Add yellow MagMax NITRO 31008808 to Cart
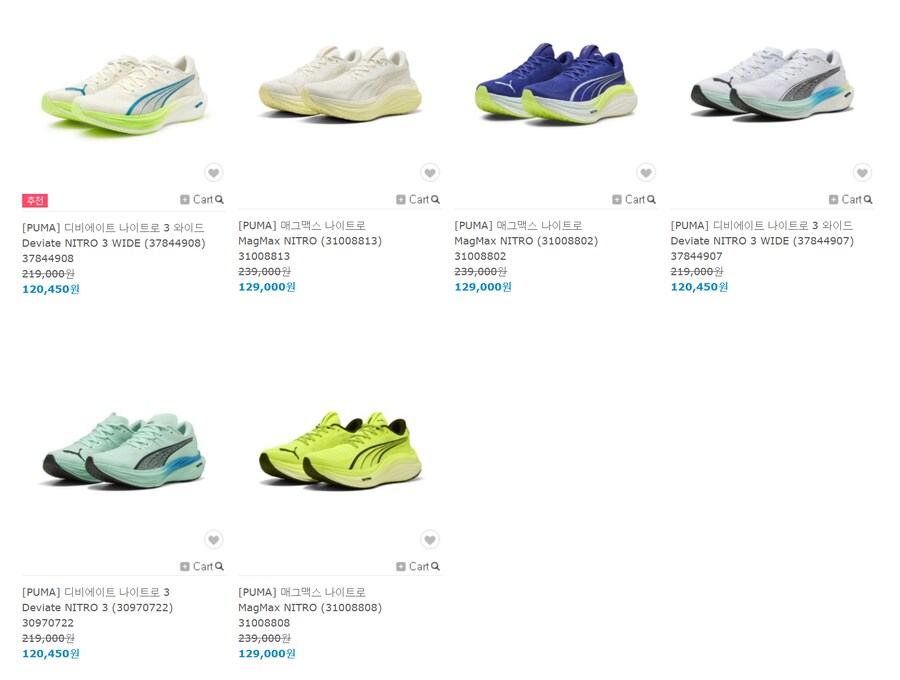This screenshot has width=900, height=680. (x=413, y=566)
